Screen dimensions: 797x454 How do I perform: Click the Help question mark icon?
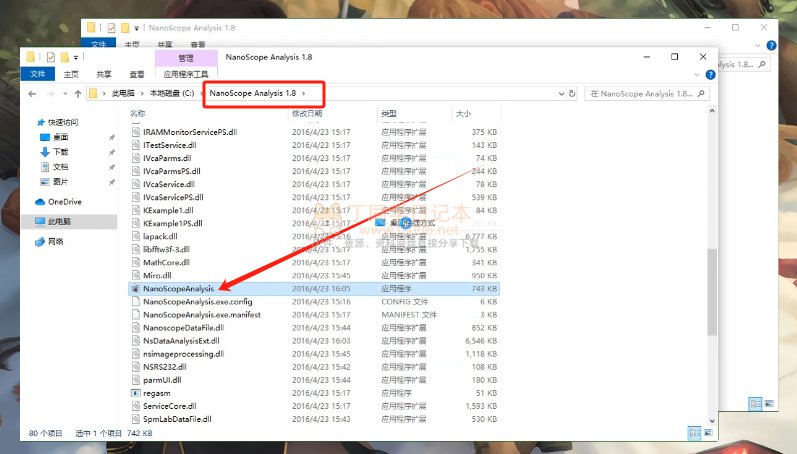pos(711,74)
